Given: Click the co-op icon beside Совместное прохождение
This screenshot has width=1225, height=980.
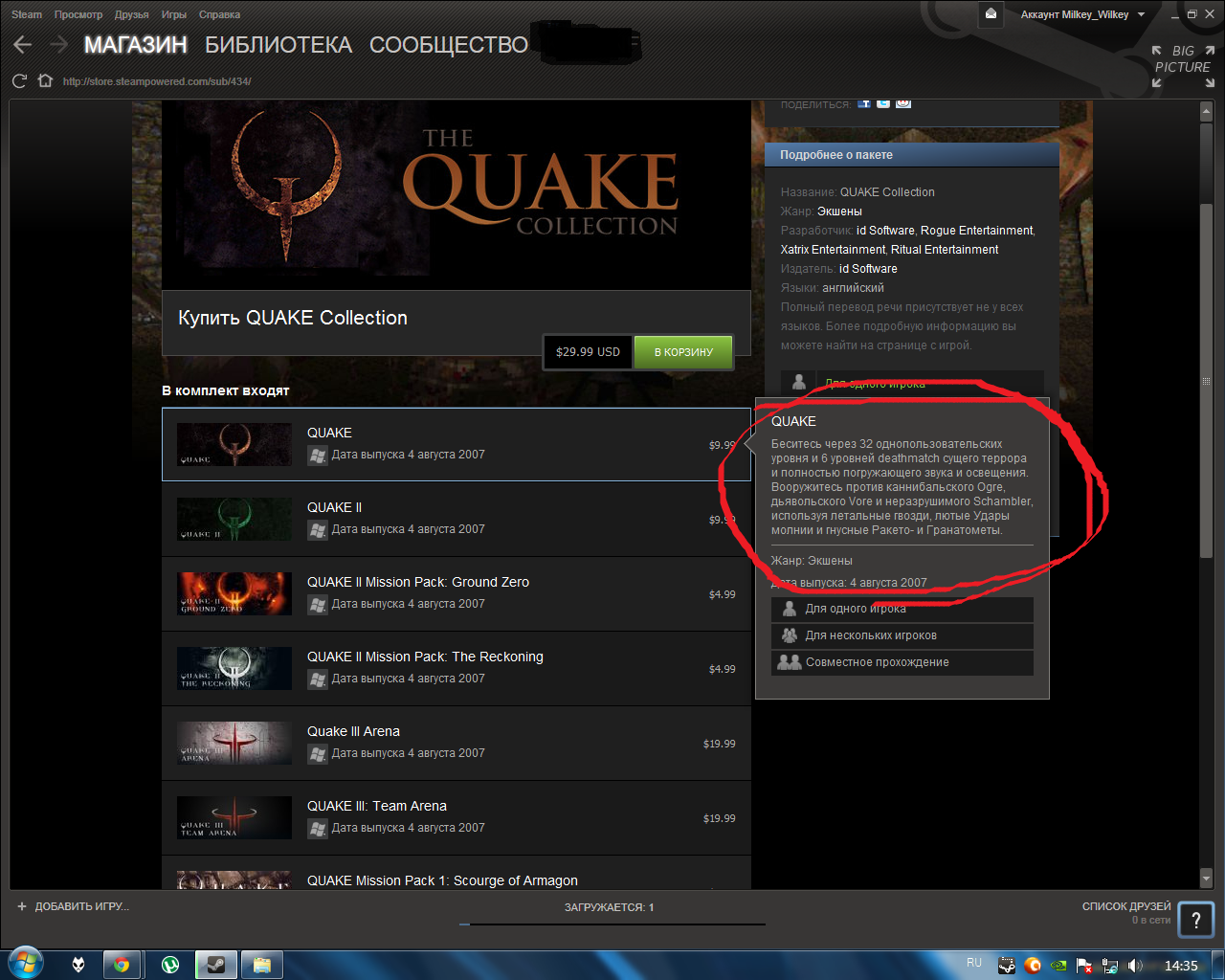Looking at the screenshot, I should [790, 661].
